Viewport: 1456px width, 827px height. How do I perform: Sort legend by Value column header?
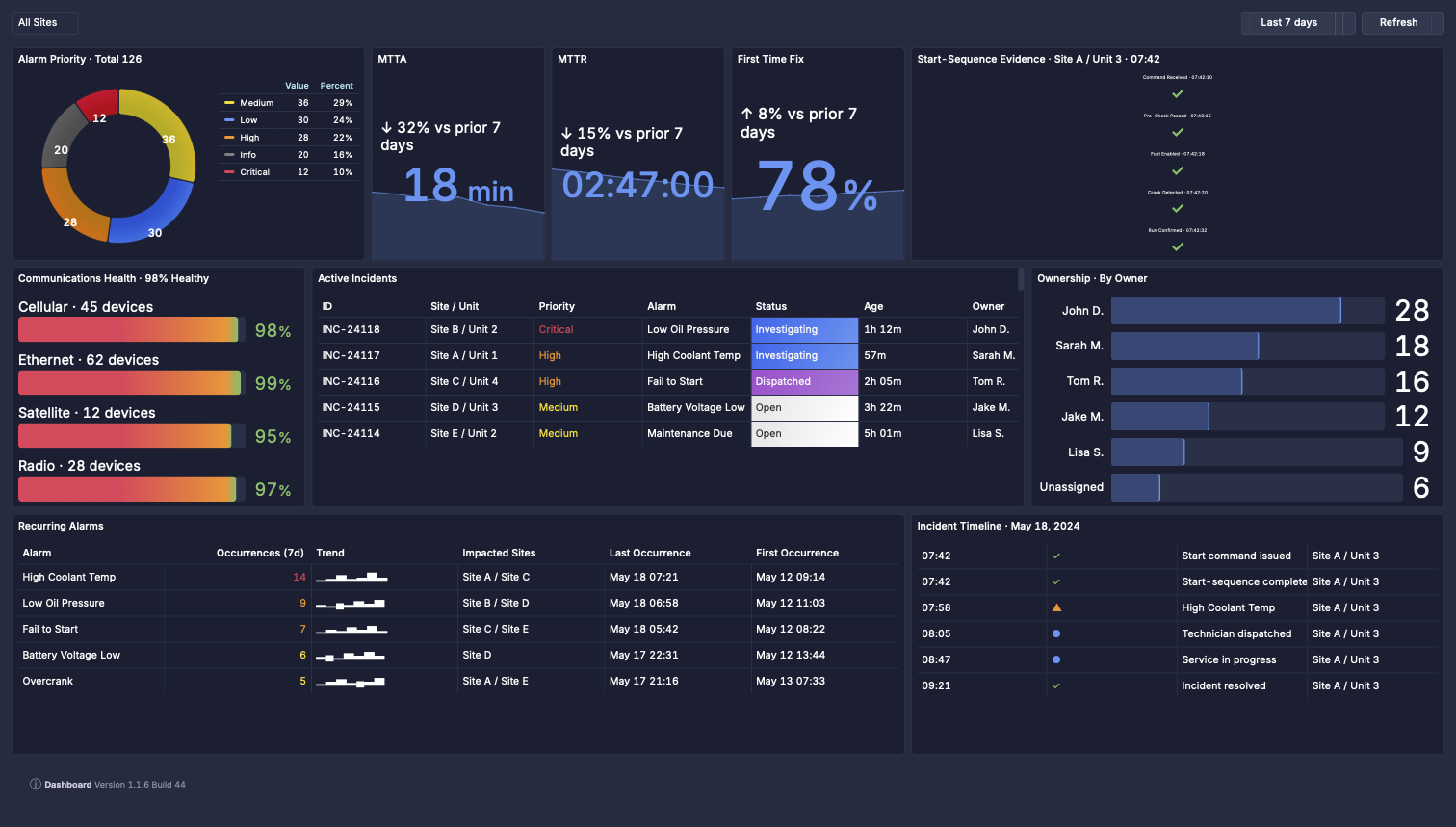(x=297, y=86)
